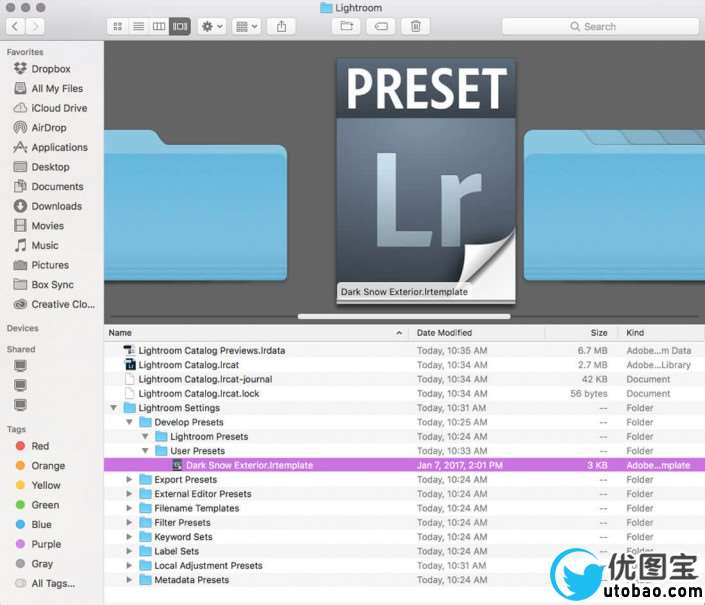
Task: Collapse the Develop Presets folder
Action: click(x=129, y=422)
